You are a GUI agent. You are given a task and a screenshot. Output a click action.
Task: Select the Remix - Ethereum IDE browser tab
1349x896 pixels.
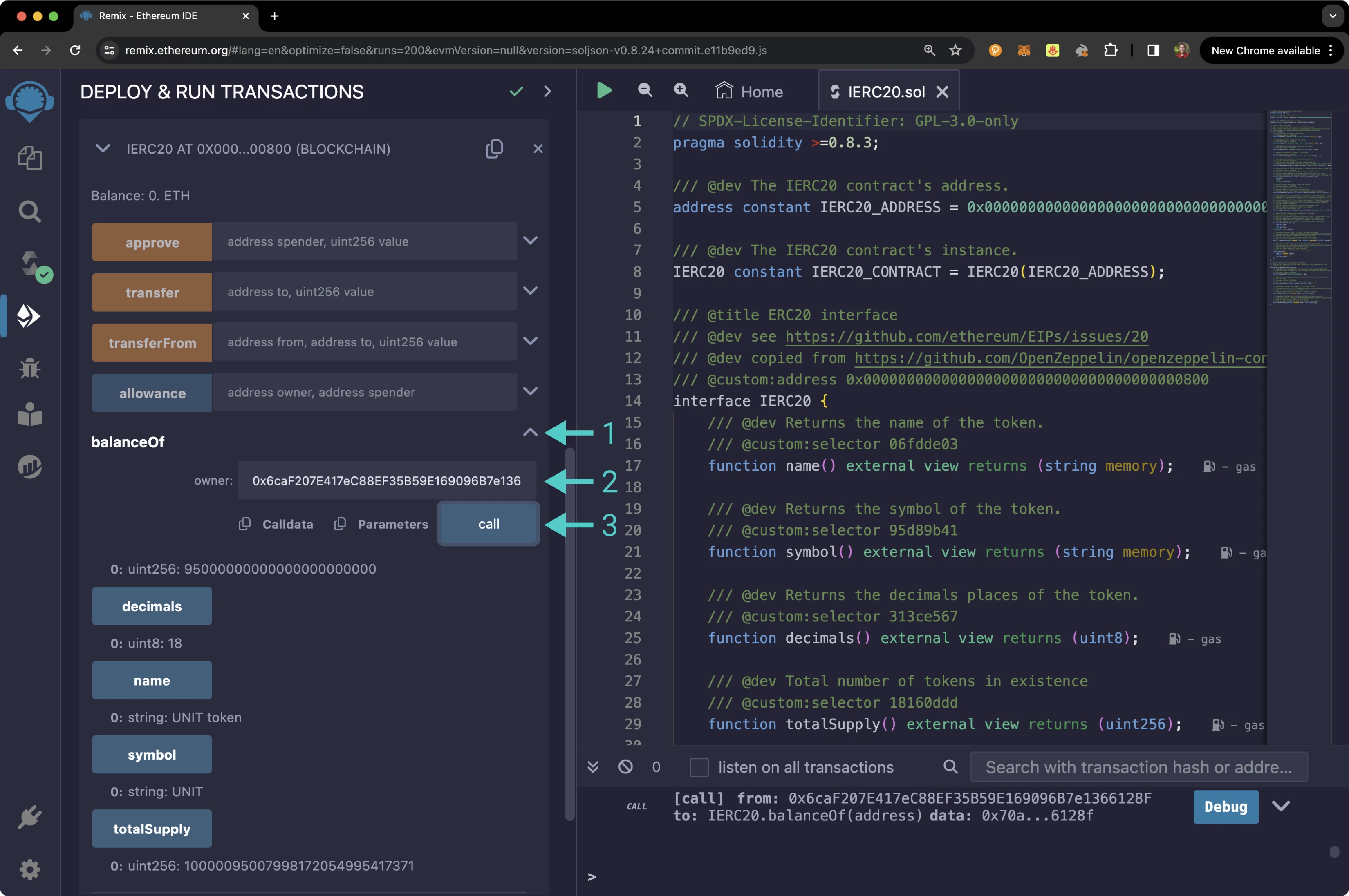point(166,16)
